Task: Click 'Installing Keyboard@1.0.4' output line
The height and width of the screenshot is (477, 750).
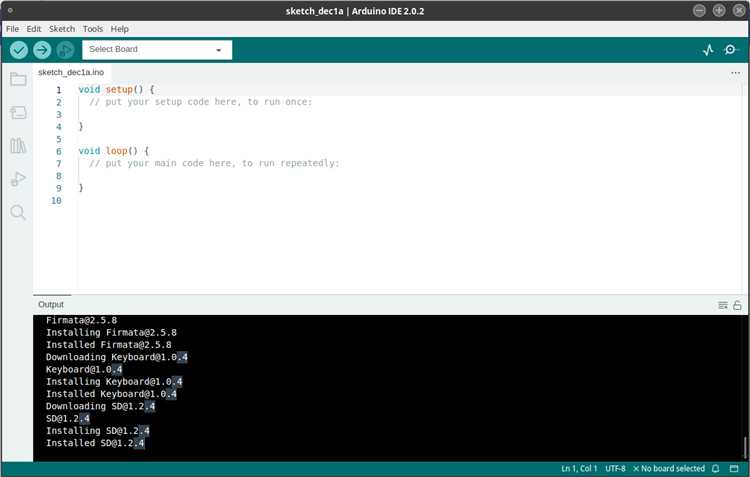Action: point(114,381)
